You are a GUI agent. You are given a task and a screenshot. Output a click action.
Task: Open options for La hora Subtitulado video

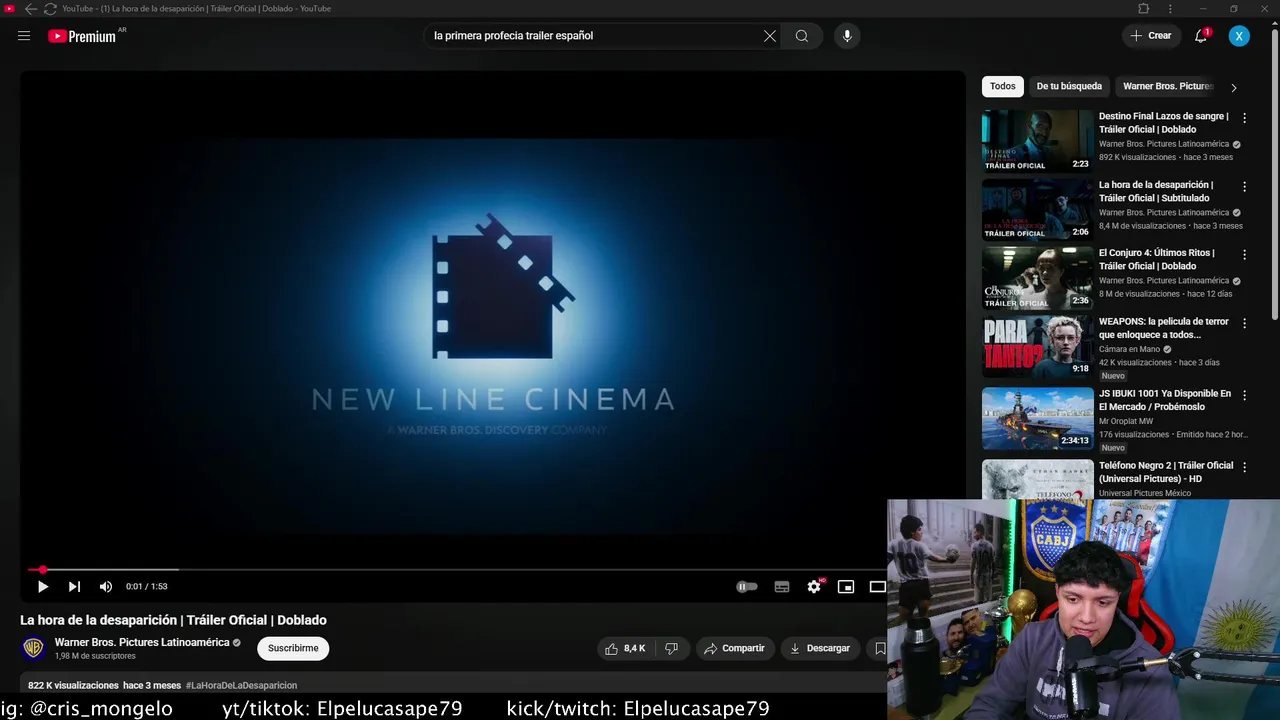click(1244, 186)
